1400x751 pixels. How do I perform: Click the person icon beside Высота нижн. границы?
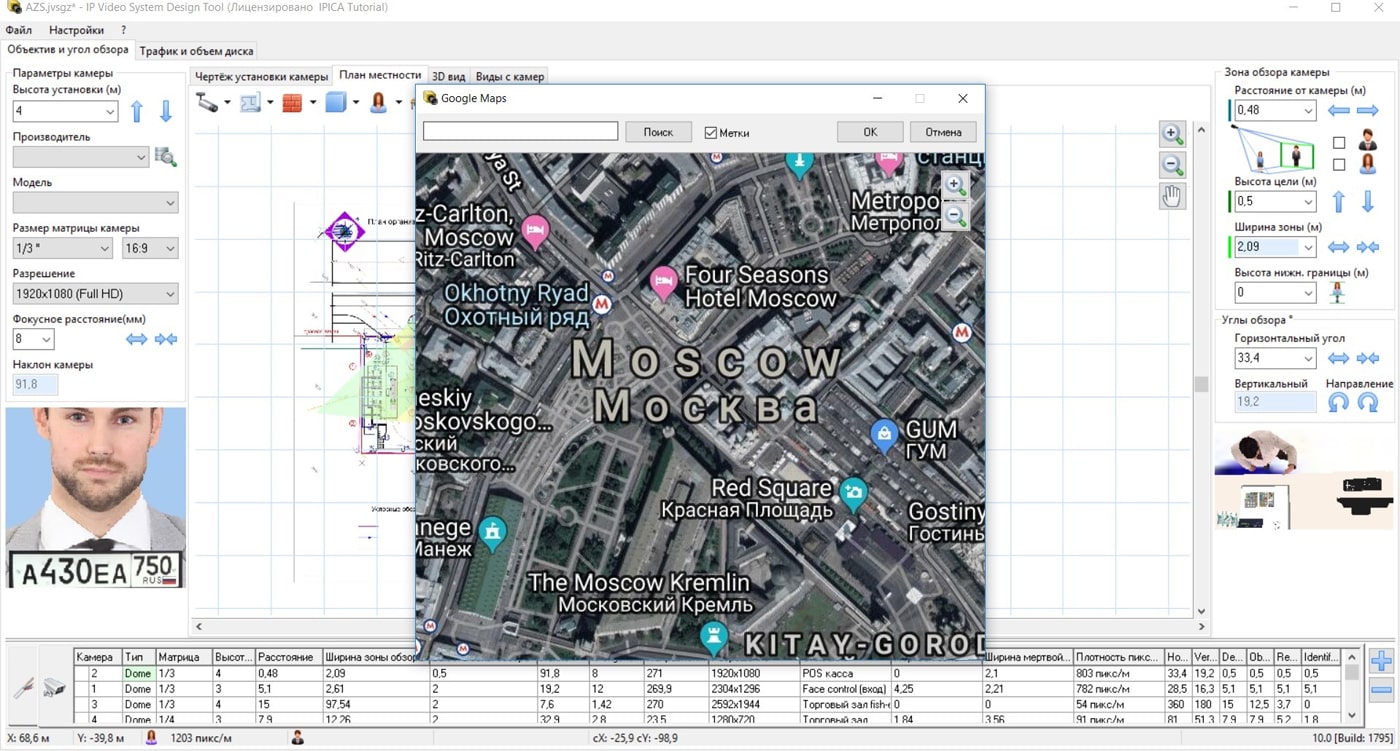1338,293
